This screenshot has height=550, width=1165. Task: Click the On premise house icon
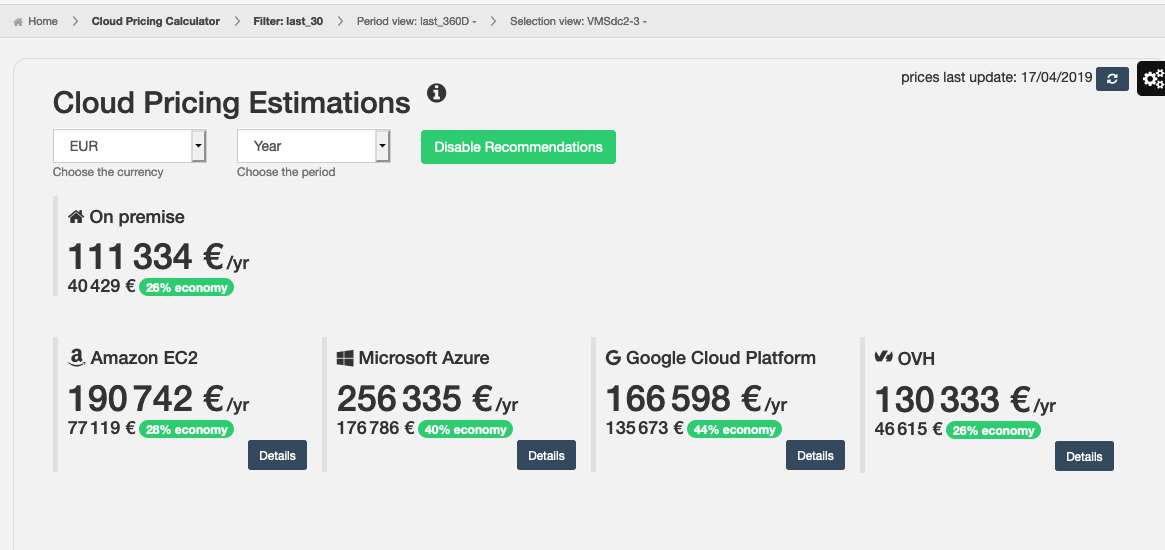[76, 217]
